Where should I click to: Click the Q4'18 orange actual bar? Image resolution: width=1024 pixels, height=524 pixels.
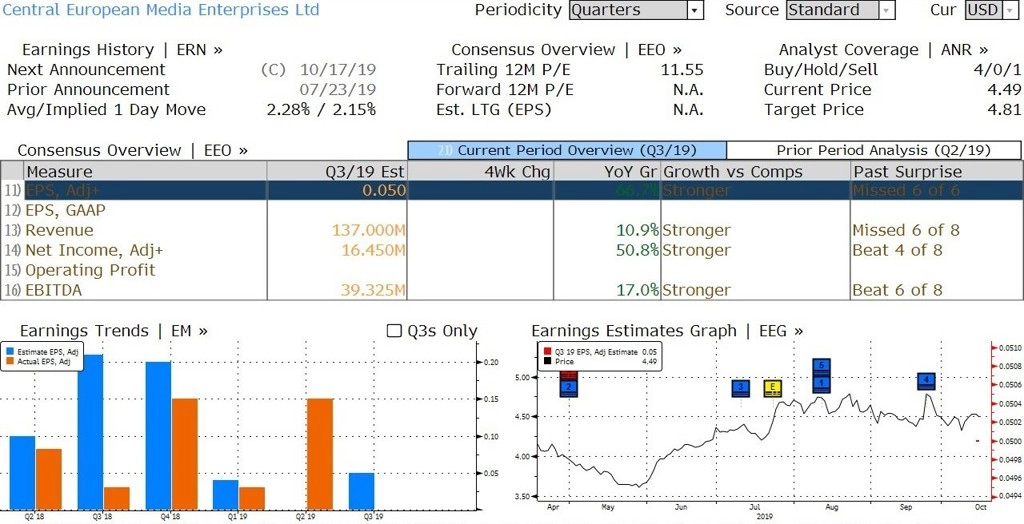pos(185,454)
